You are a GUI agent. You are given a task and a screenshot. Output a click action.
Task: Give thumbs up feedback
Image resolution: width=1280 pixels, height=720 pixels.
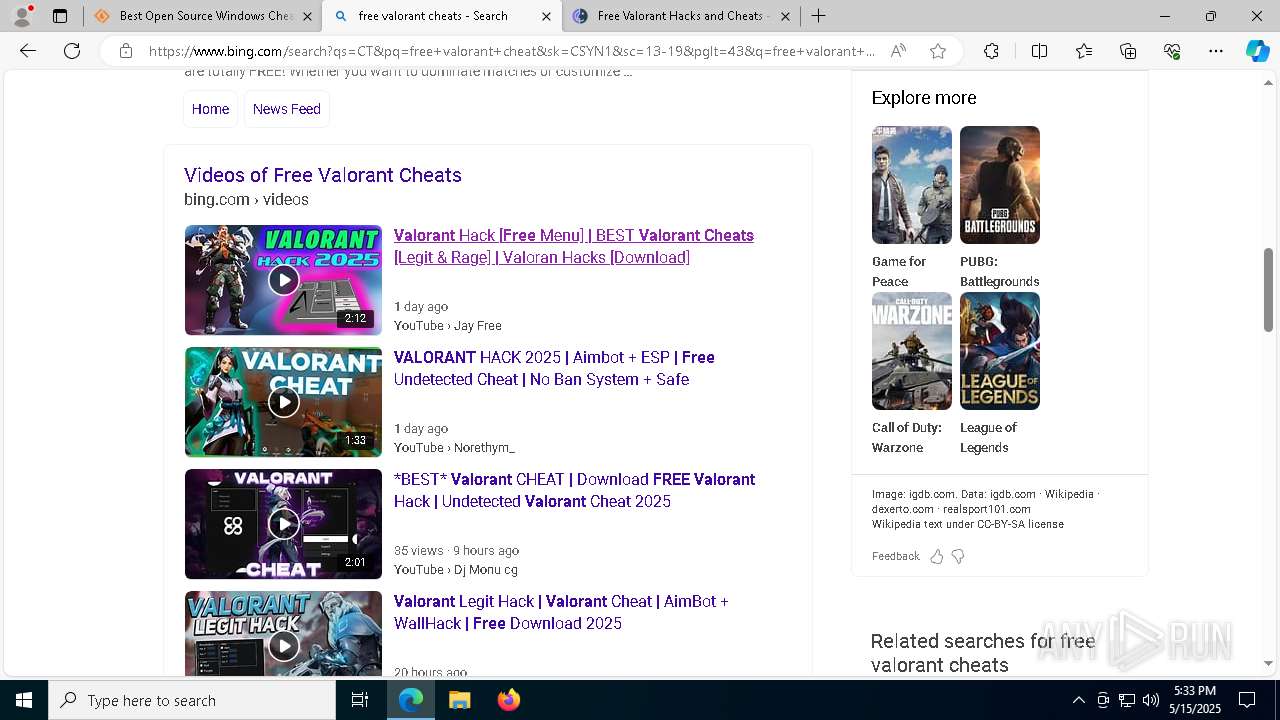pos(937,556)
